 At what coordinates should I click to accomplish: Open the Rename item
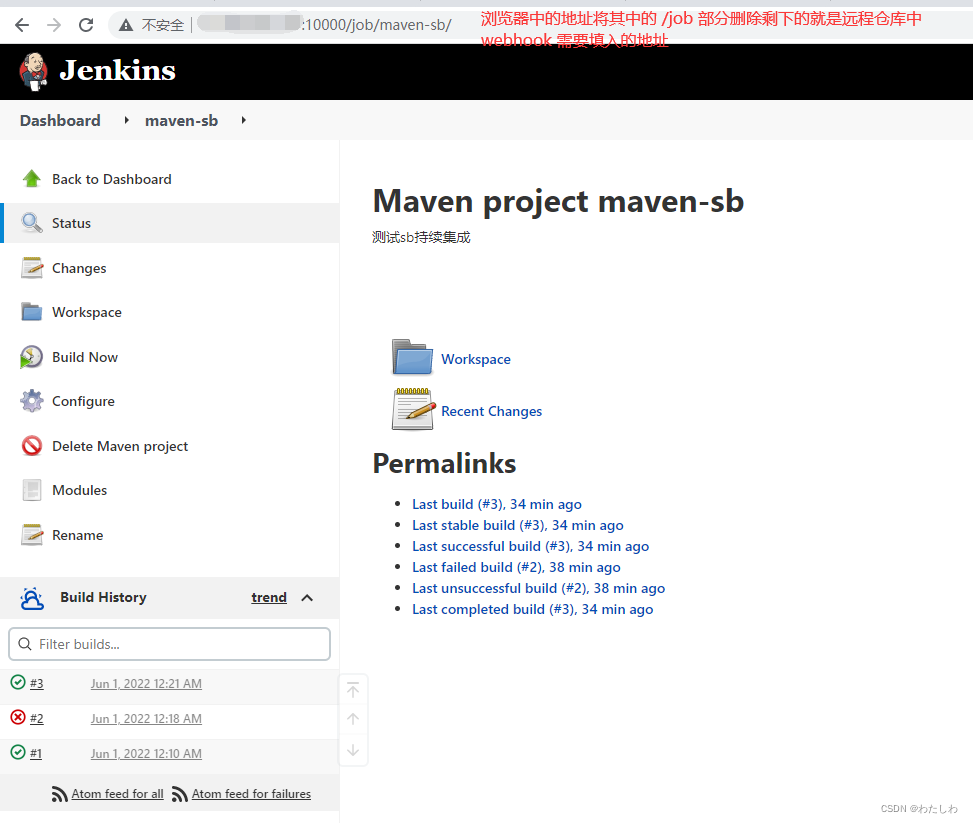78,535
